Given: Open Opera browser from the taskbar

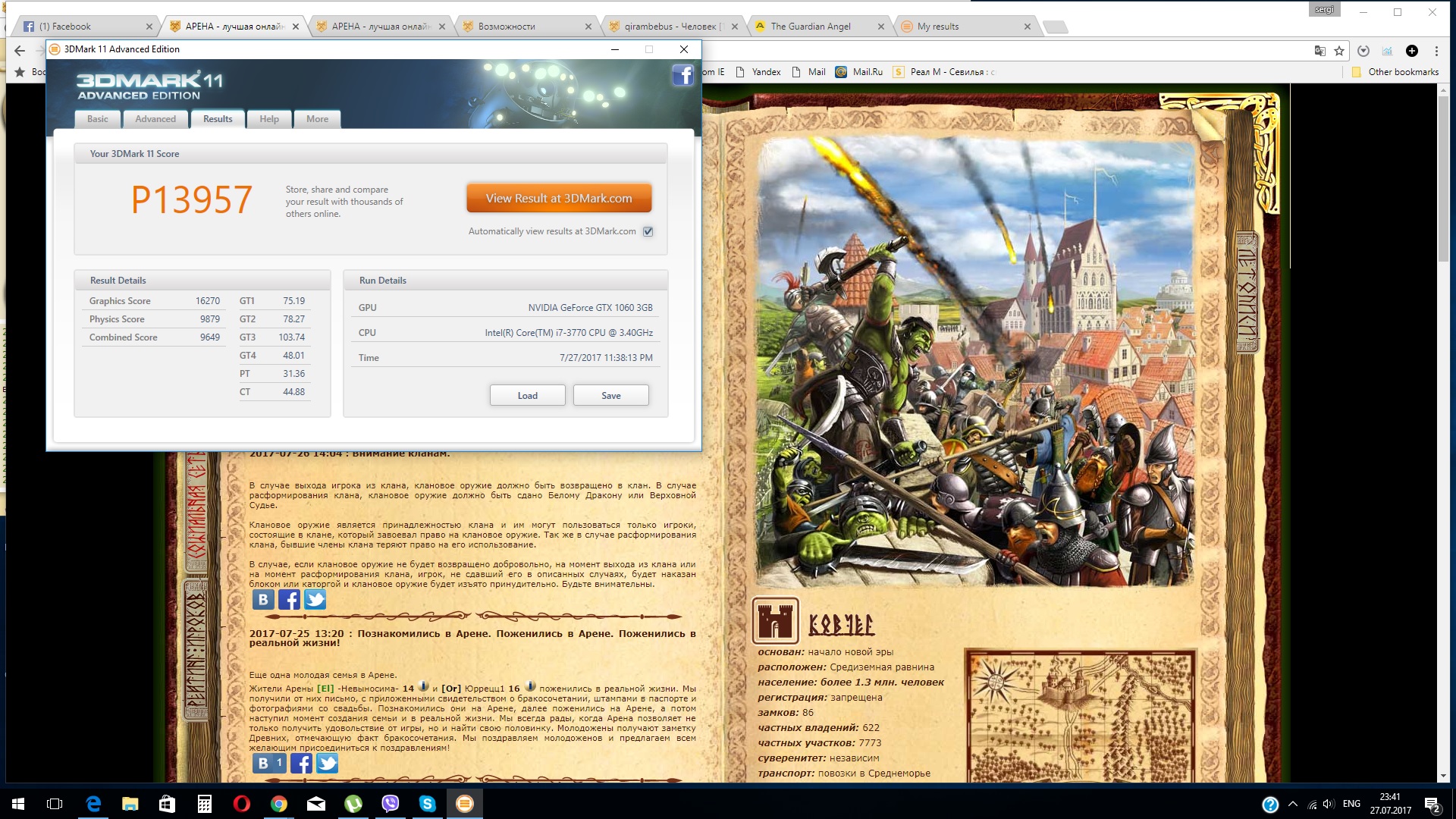Looking at the screenshot, I should (x=242, y=804).
